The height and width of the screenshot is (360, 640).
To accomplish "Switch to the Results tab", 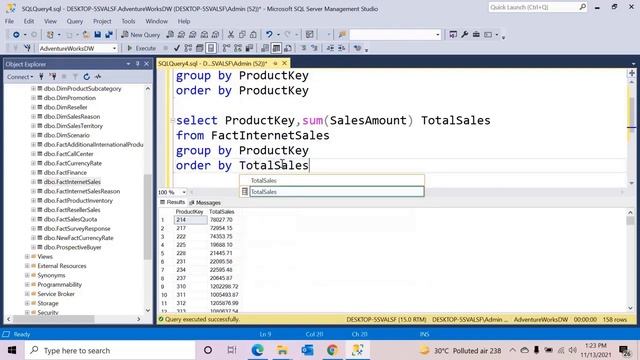I will pyautogui.click(x=173, y=202).
